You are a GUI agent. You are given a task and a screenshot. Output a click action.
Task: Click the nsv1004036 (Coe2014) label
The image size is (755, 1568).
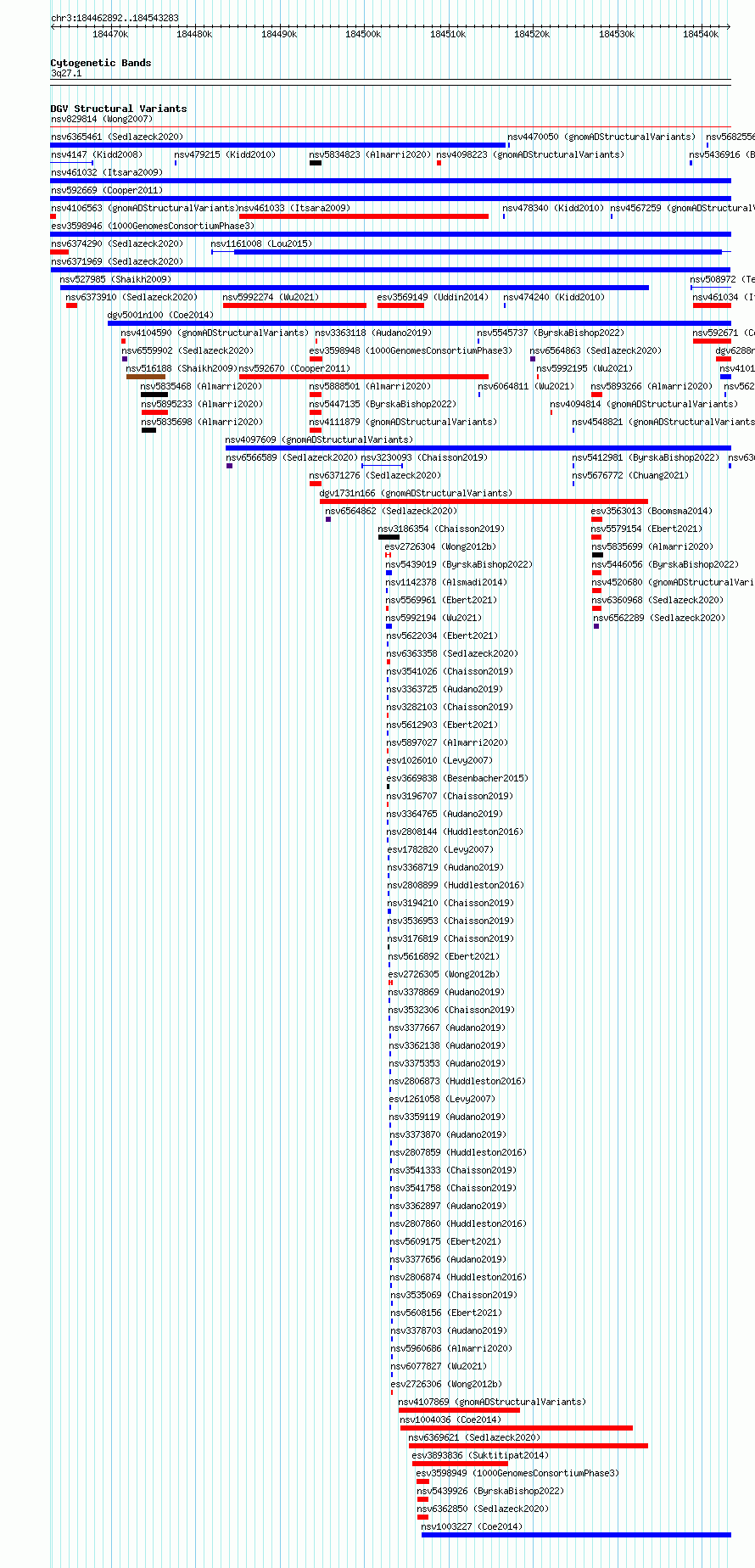tap(450, 1420)
